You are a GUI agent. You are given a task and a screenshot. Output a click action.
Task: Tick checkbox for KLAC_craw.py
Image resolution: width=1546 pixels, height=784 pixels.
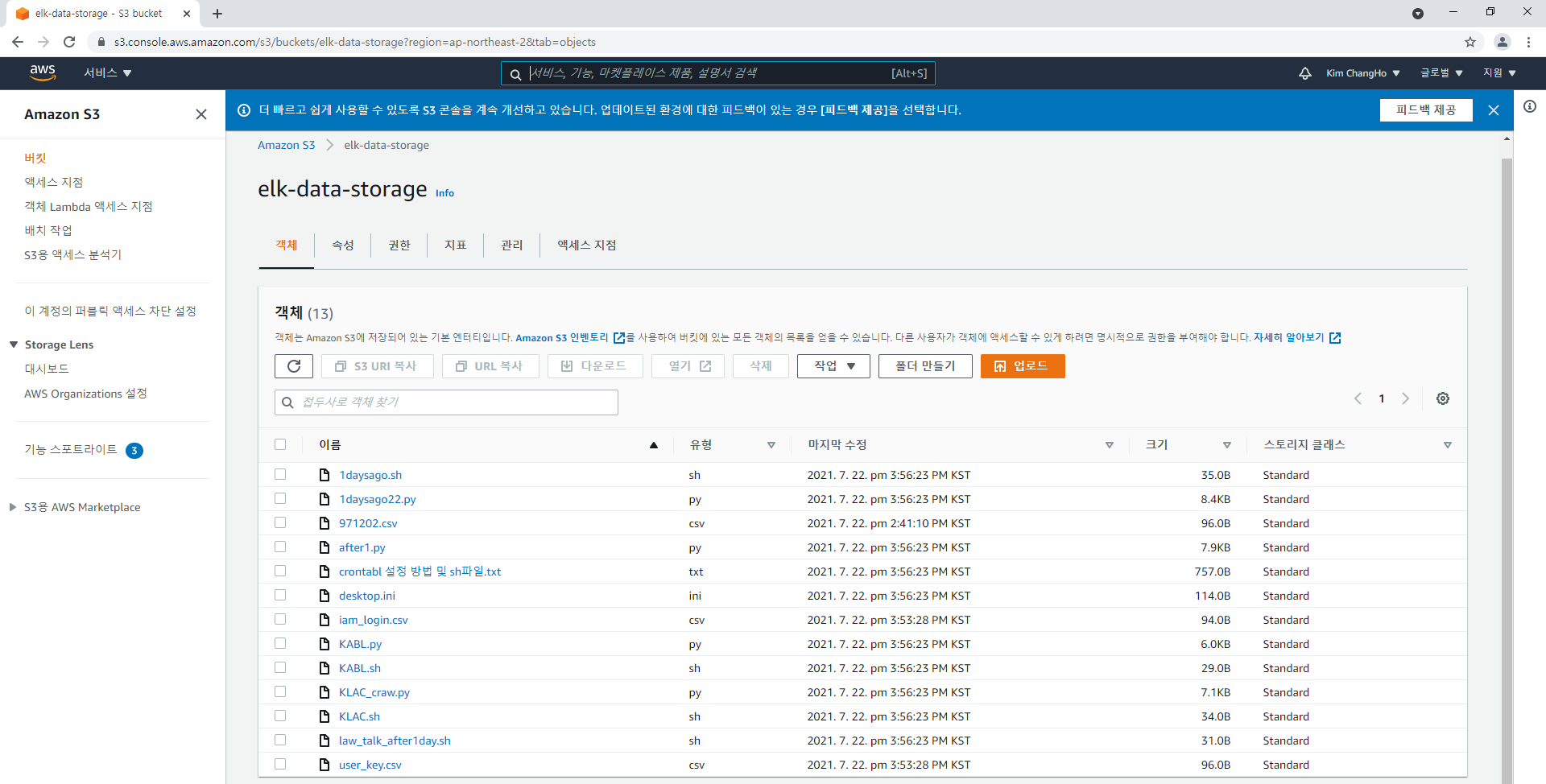(280, 691)
